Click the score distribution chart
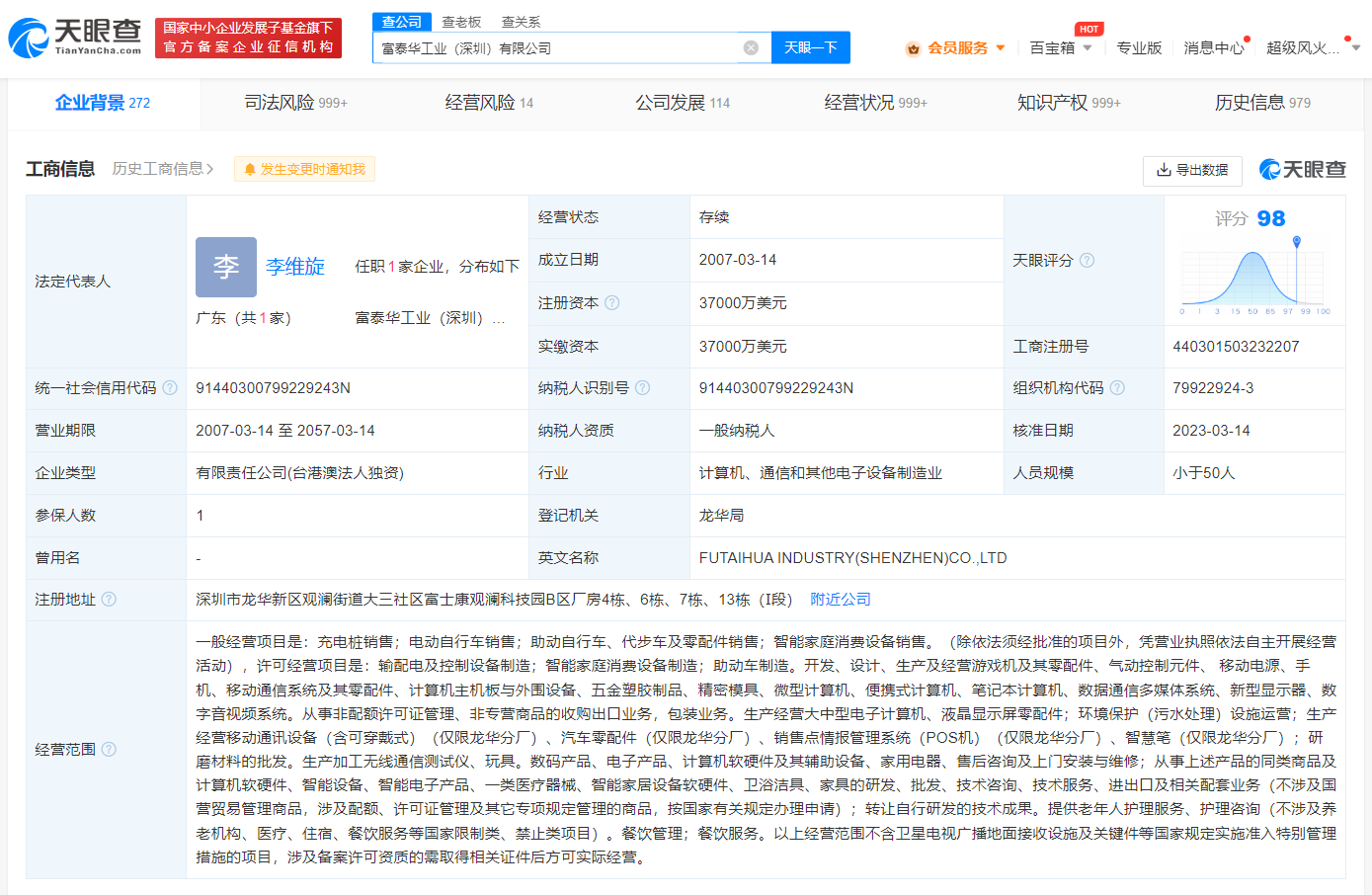This screenshot has width=1372, height=895. pos(1254,277)
